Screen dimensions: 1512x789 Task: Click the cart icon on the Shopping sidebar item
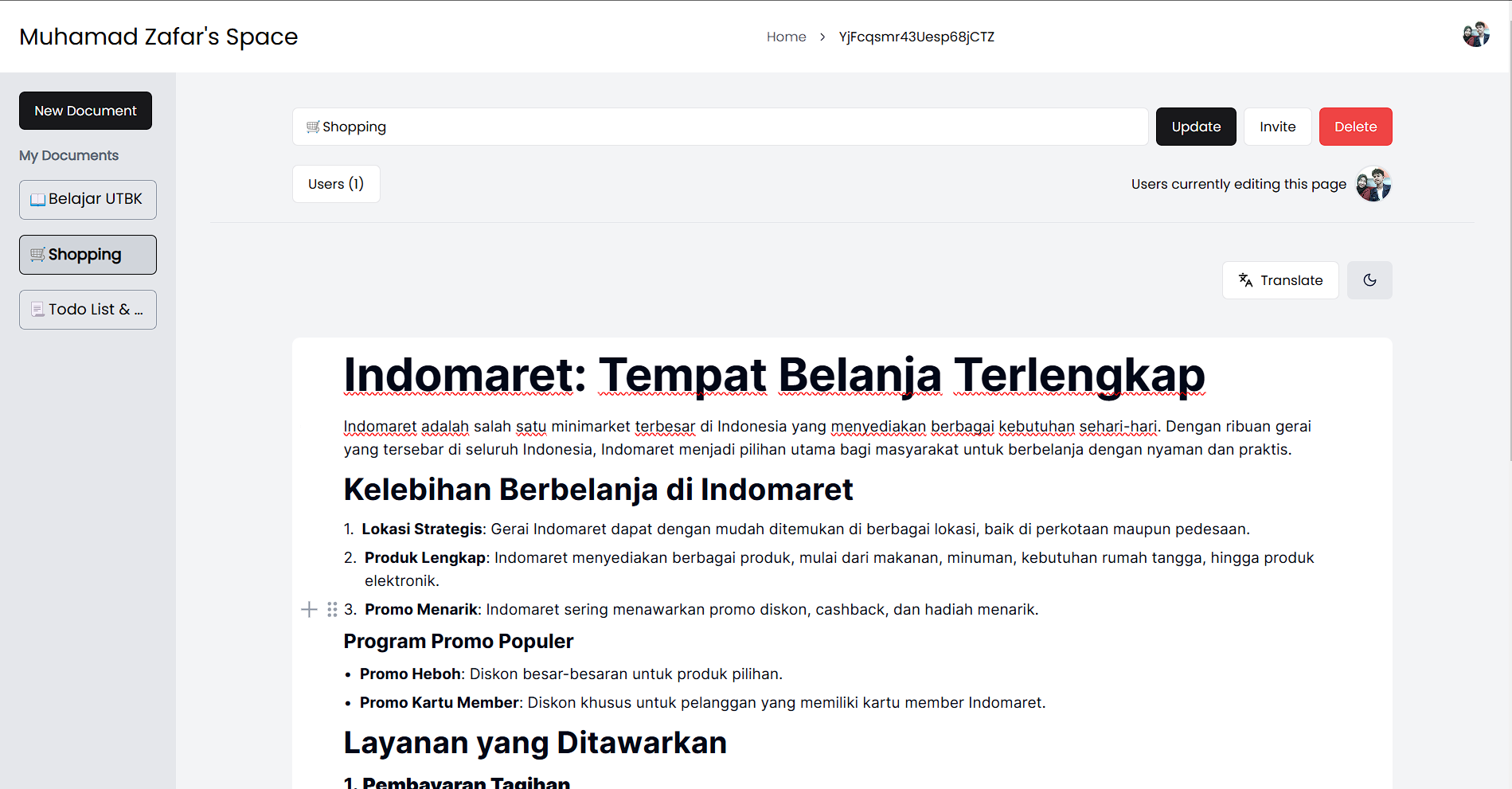click(37, 255)
